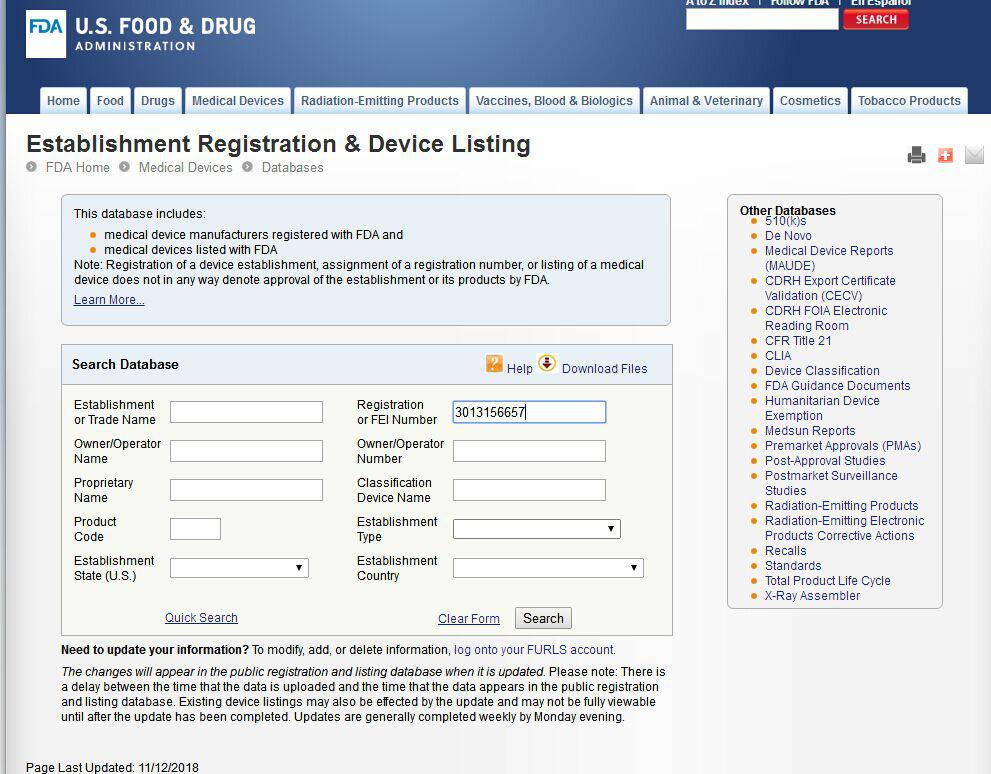Open Humanitarian Device Exemption link
This screenshot has height=774, width=991.
click(x=822, y=408)
